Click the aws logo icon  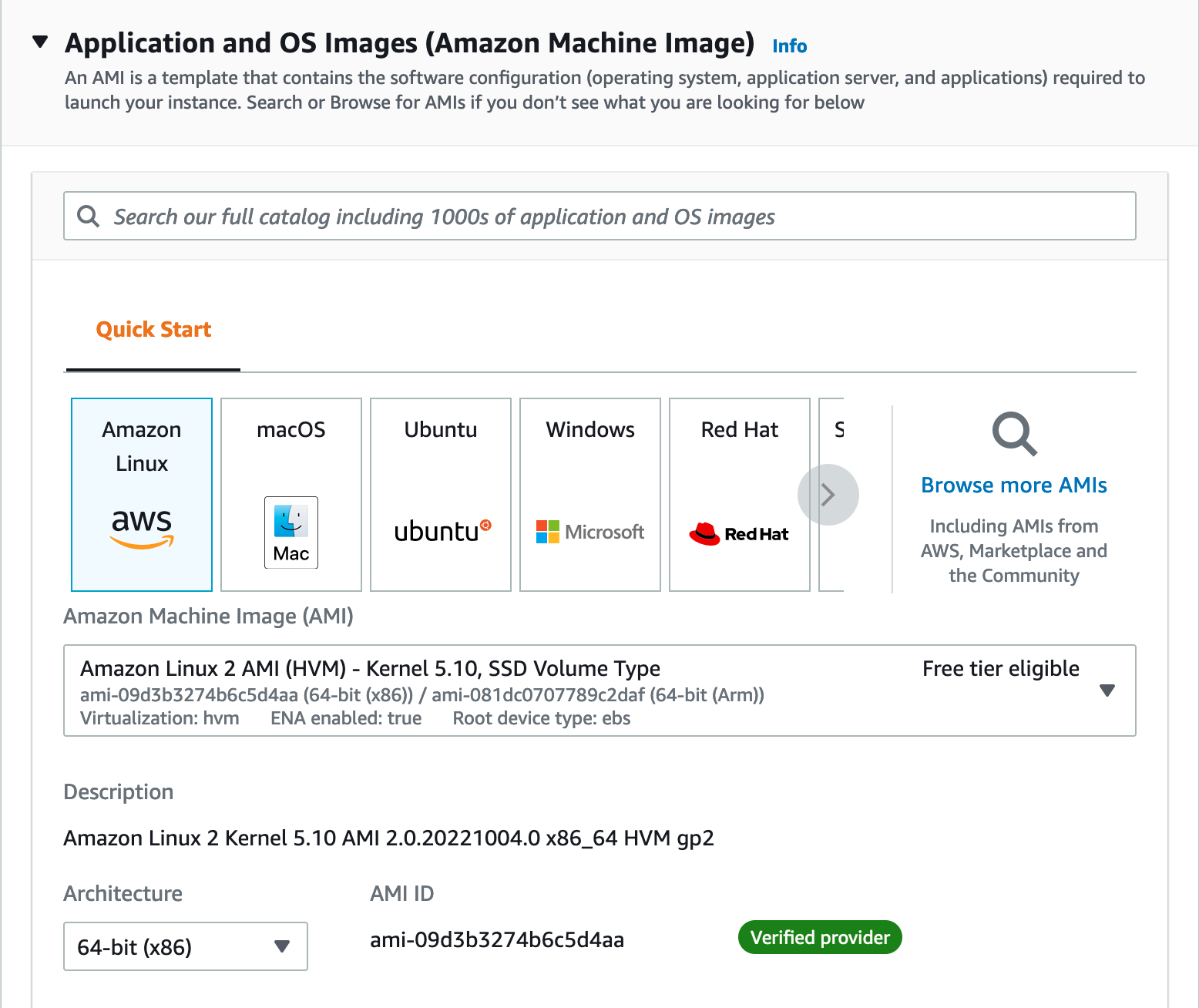click(x=142, y=528)
